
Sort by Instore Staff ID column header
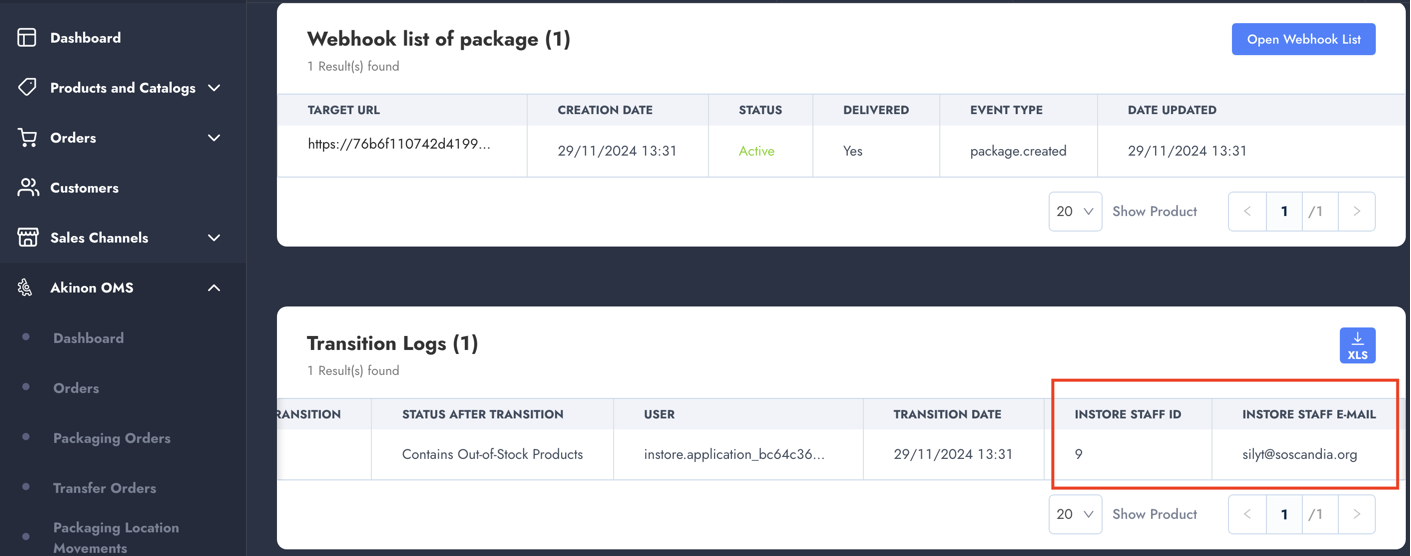coord(1127,414)
